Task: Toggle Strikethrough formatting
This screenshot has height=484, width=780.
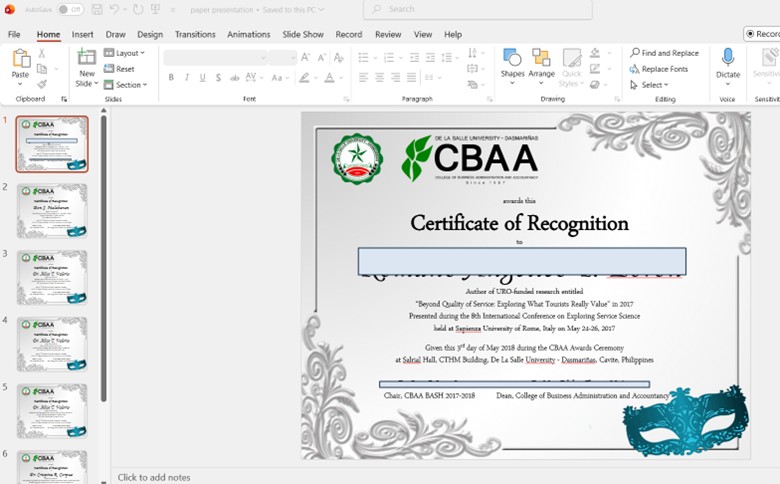Action: [x=234, y=78]
